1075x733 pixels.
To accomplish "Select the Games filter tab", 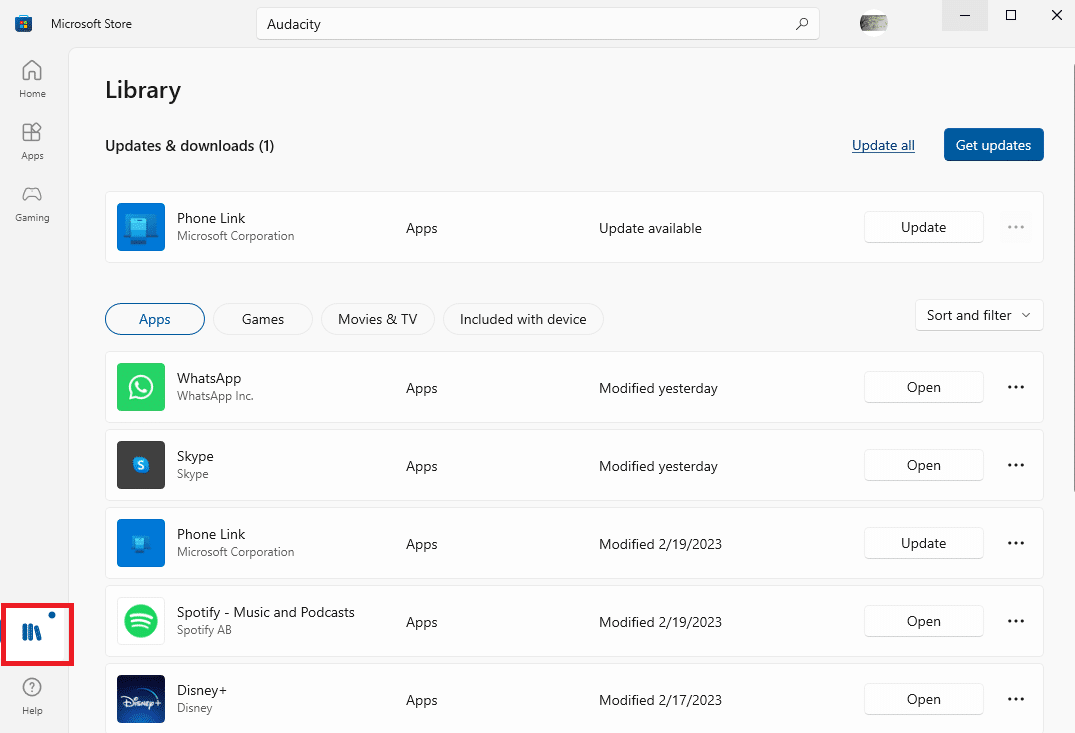I will [263, 319].
